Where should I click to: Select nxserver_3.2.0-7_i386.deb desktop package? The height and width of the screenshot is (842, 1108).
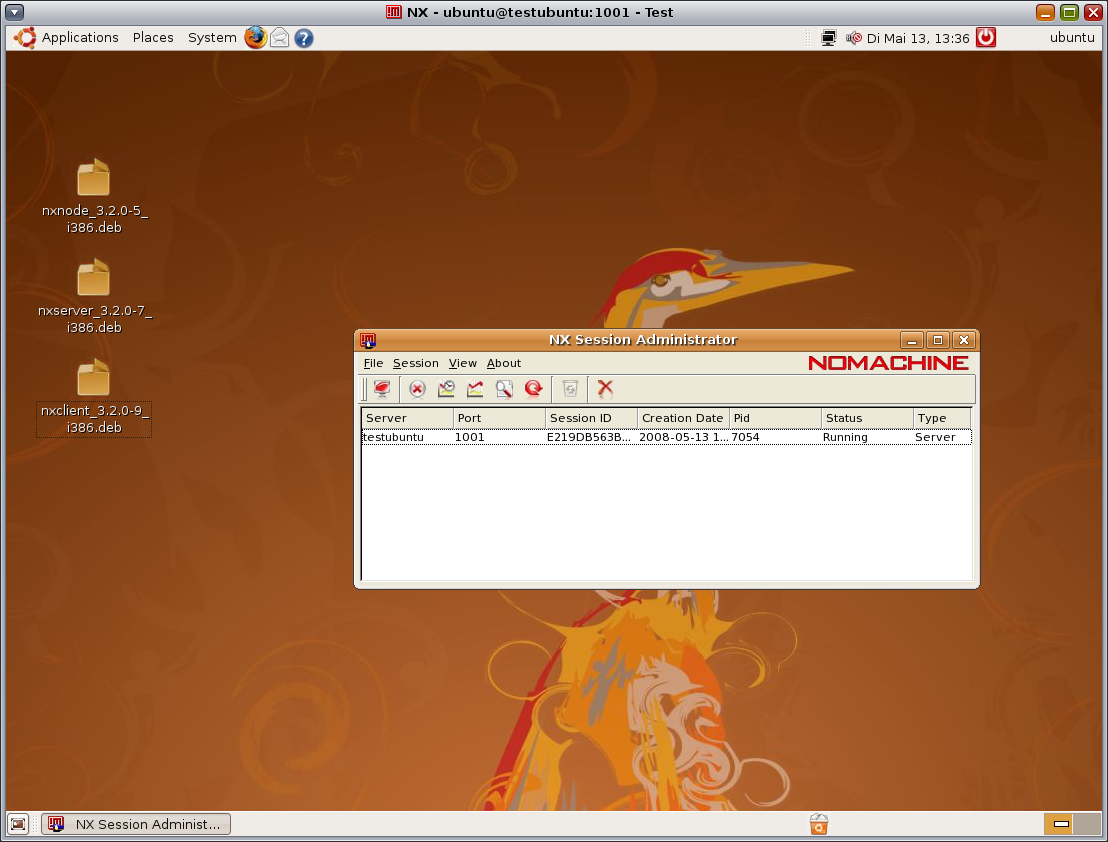94,297
